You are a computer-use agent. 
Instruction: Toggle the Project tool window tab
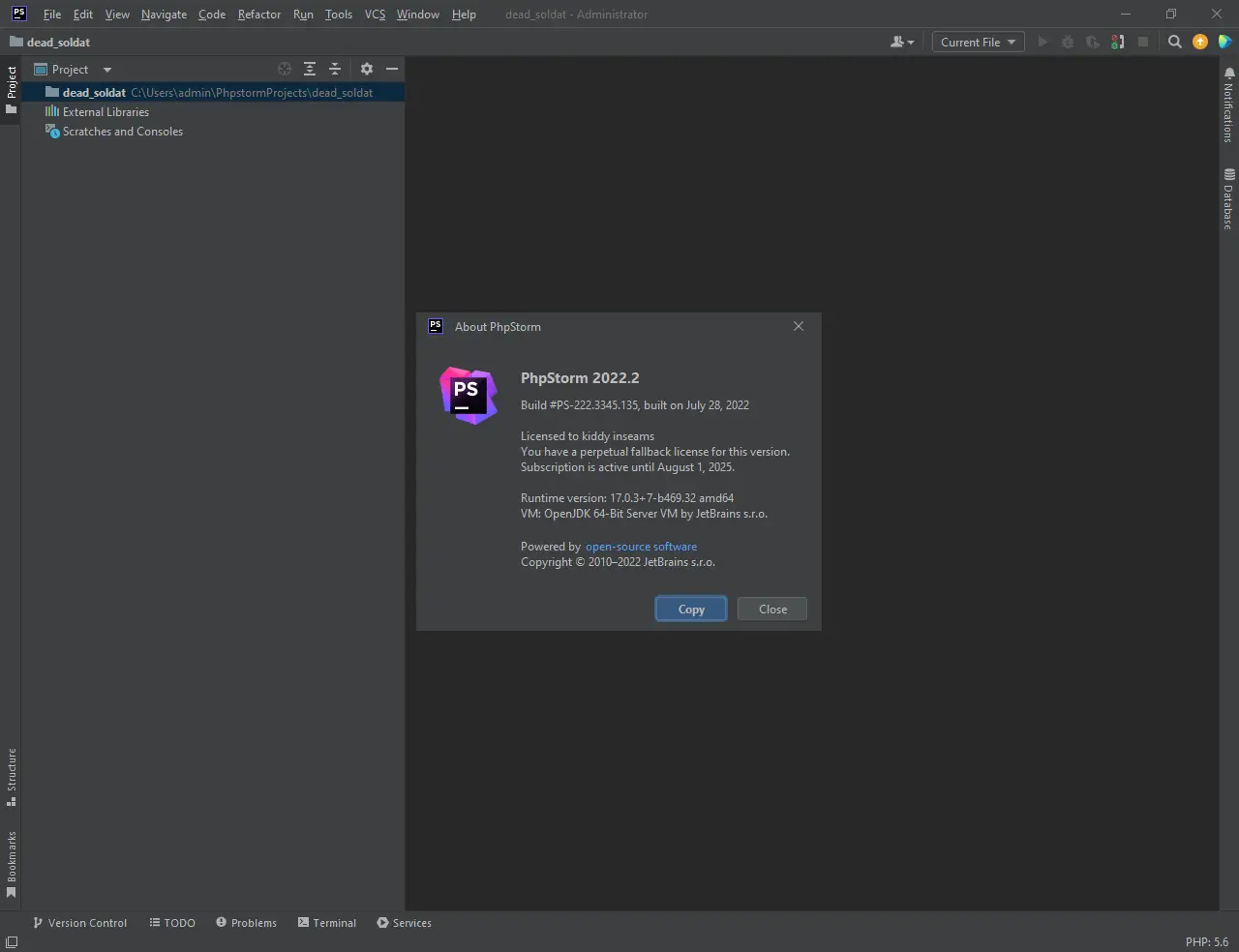(x=11, y=90)
